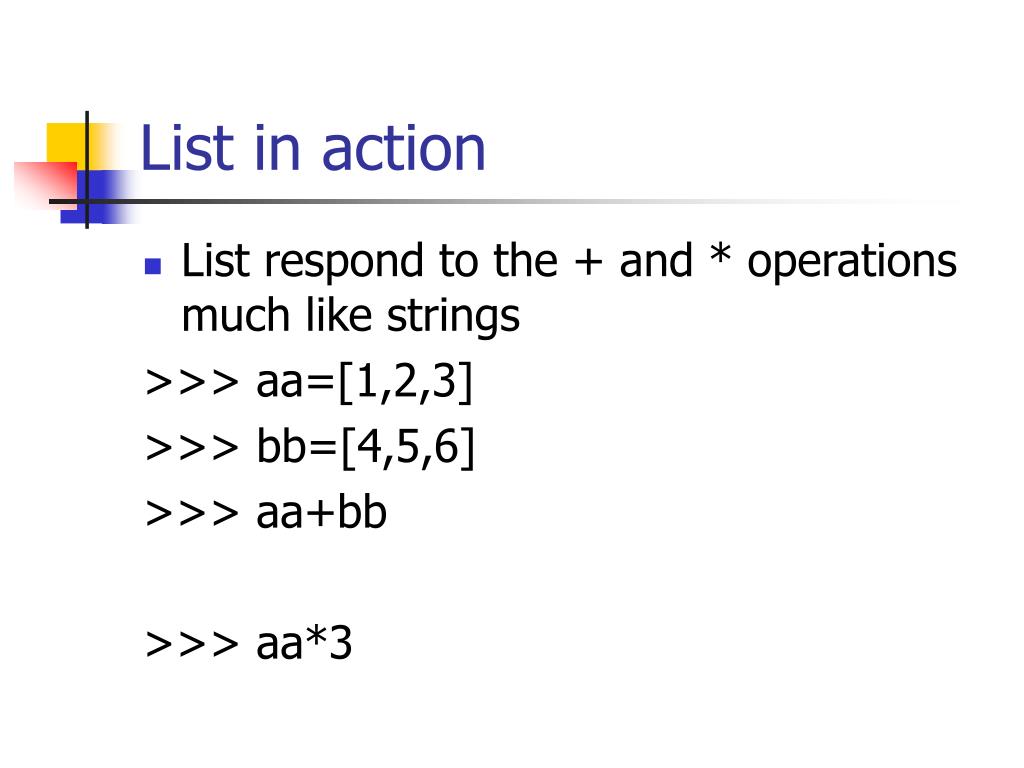The image size is (1024, 768).
Task: Click the vertical black line in logo
Action: pos(87,170)
